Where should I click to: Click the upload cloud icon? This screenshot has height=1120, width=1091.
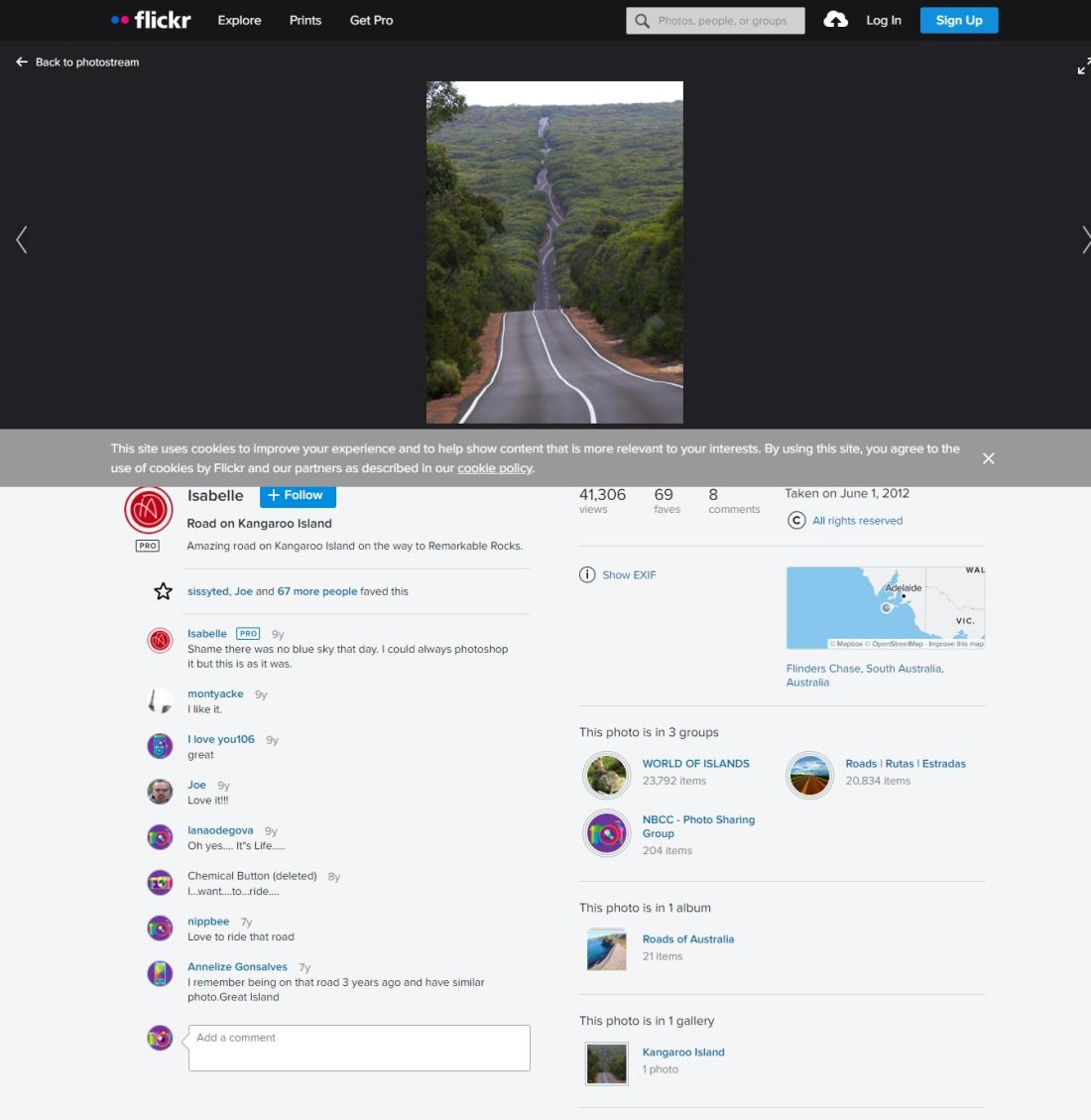coord(835,20)
